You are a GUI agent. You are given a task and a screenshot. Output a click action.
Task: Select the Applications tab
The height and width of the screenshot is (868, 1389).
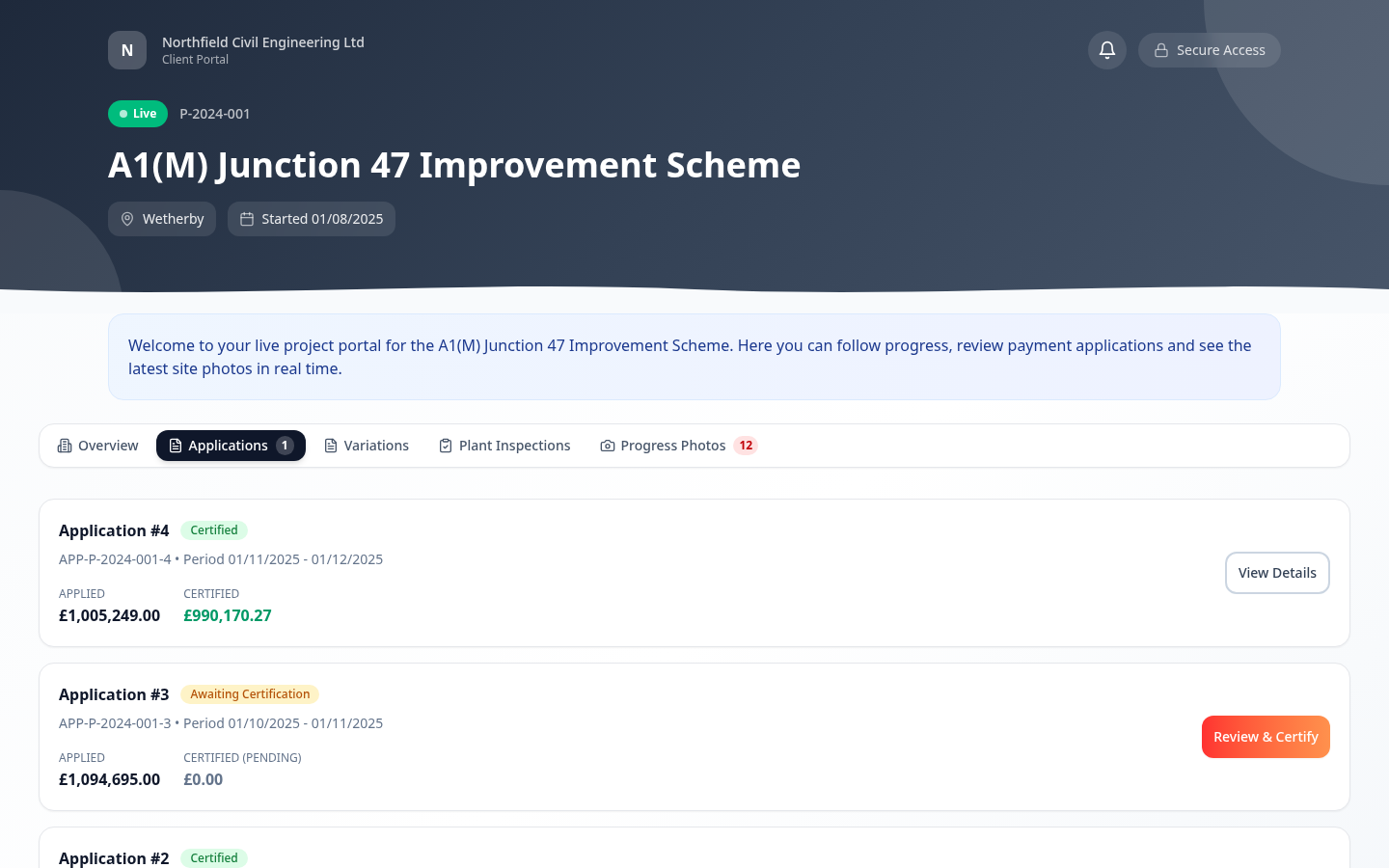point(231,446)
